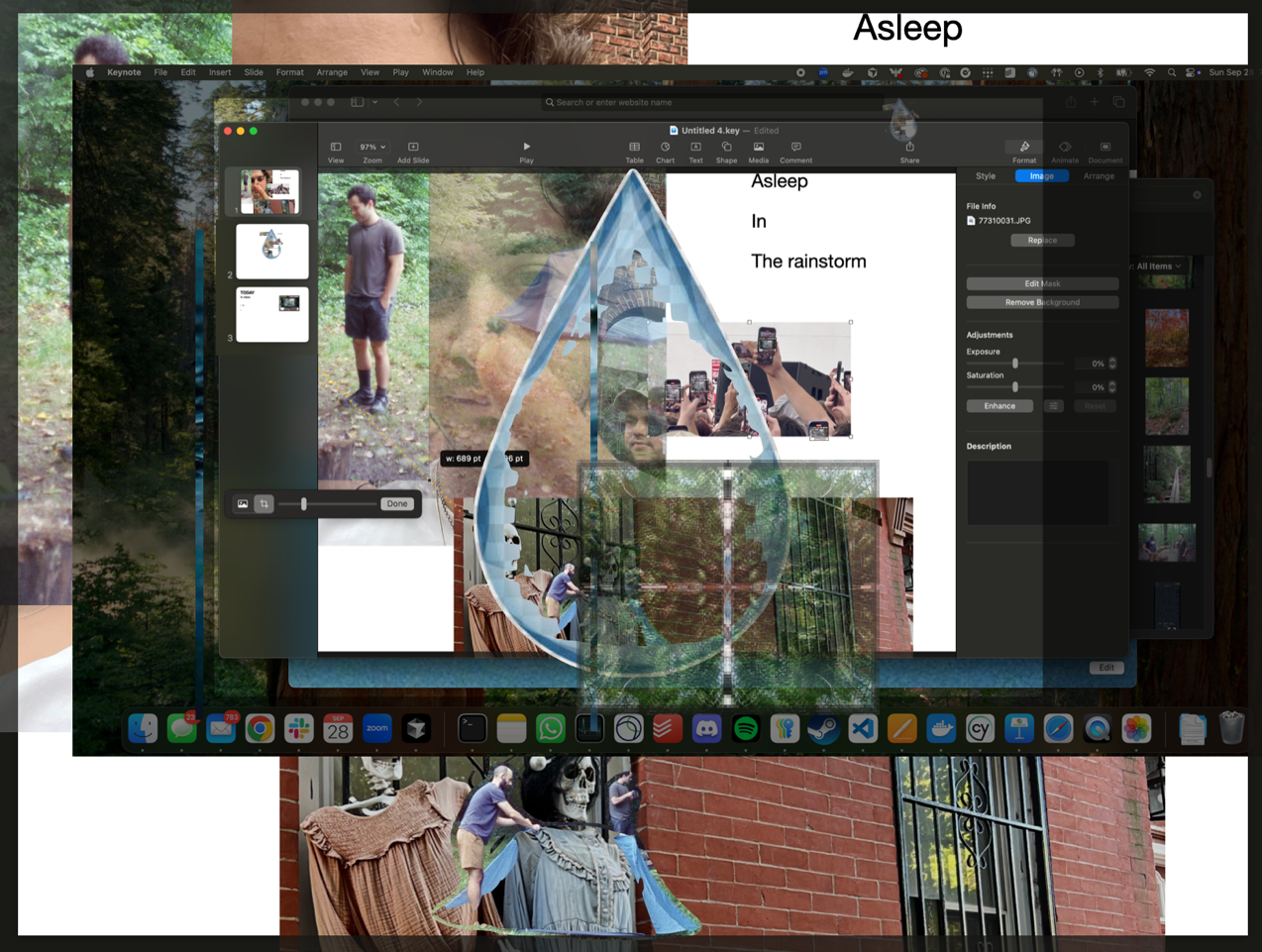The image size is (1262, 952).
Task: Insert a chart via Chart icon
Action: pos(665,151)
